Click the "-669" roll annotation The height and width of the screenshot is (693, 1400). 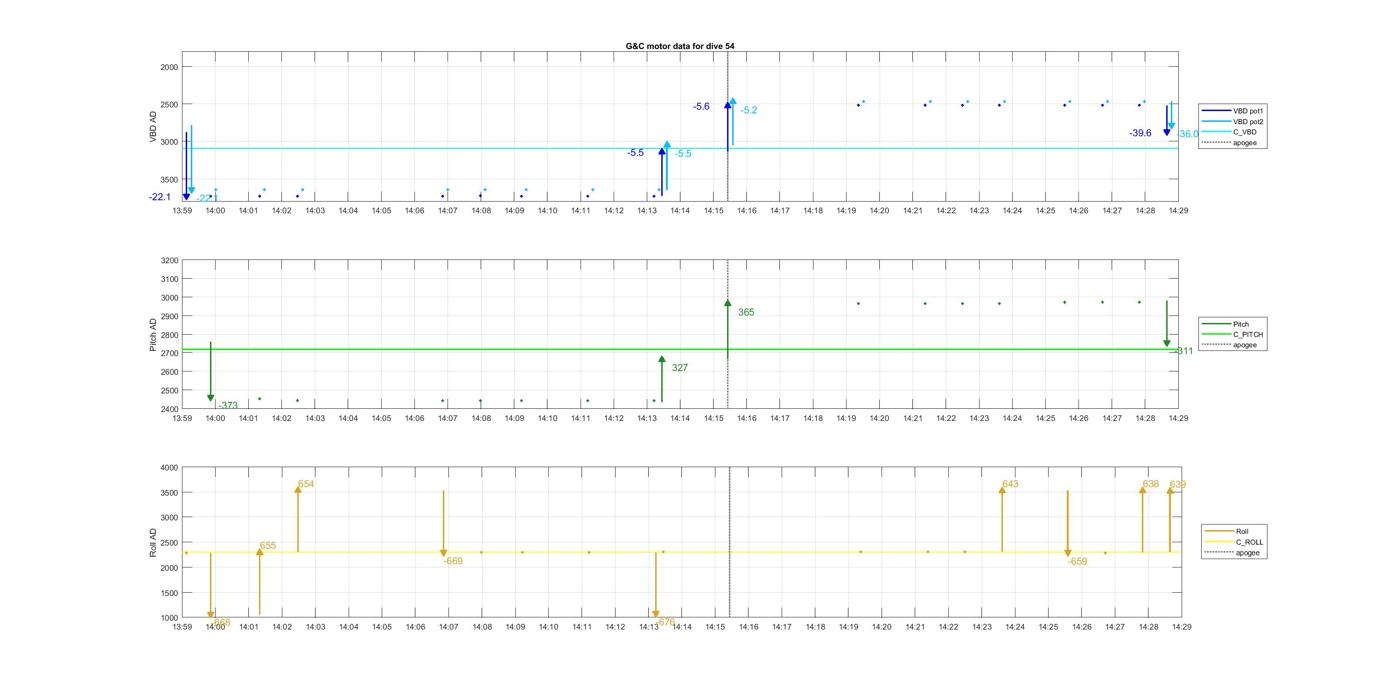tap(453, 561)
